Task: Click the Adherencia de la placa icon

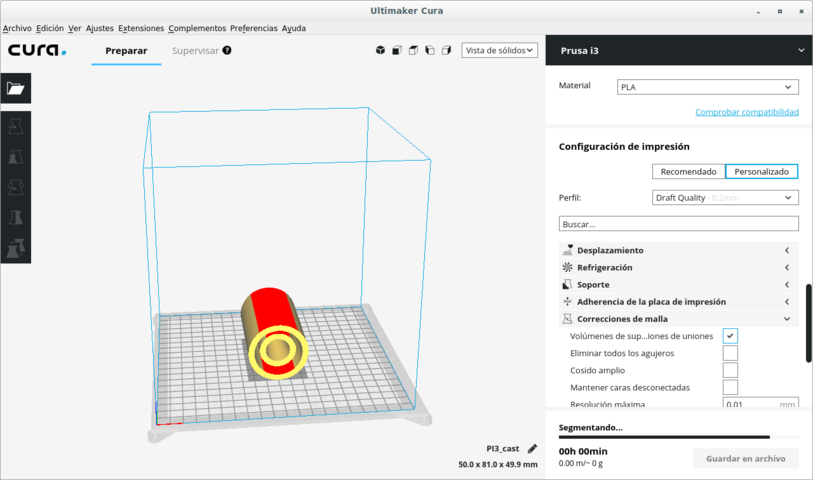Action: [x=568, y=302]
